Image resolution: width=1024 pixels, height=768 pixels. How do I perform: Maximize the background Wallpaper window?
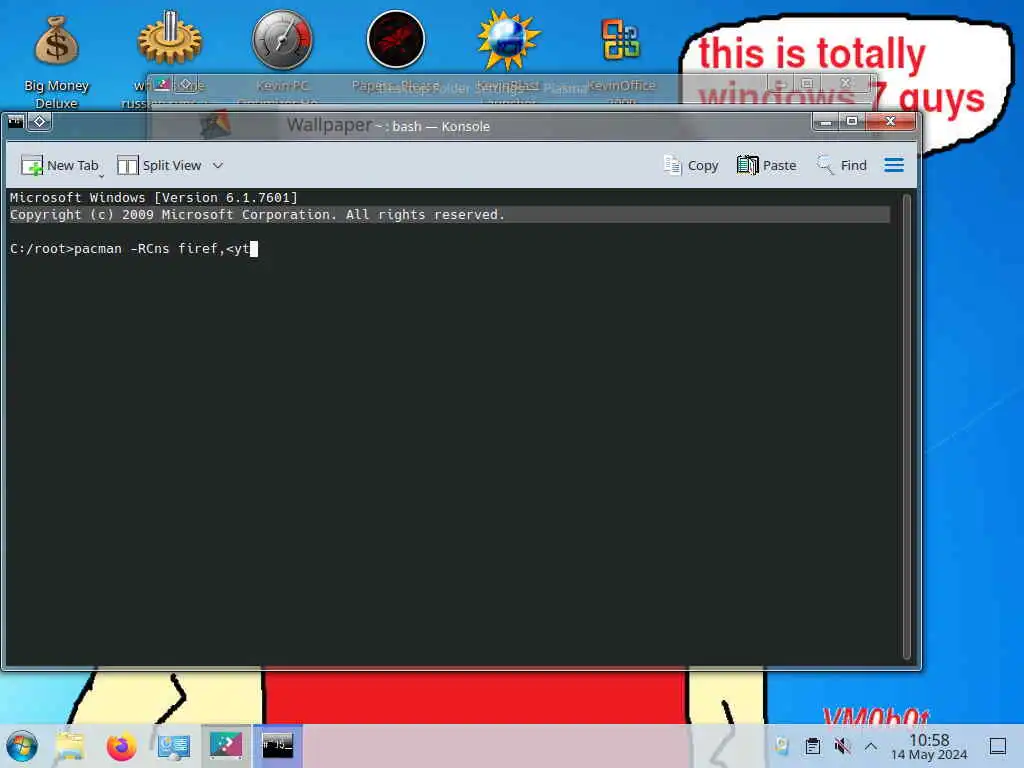pos(807,83)
